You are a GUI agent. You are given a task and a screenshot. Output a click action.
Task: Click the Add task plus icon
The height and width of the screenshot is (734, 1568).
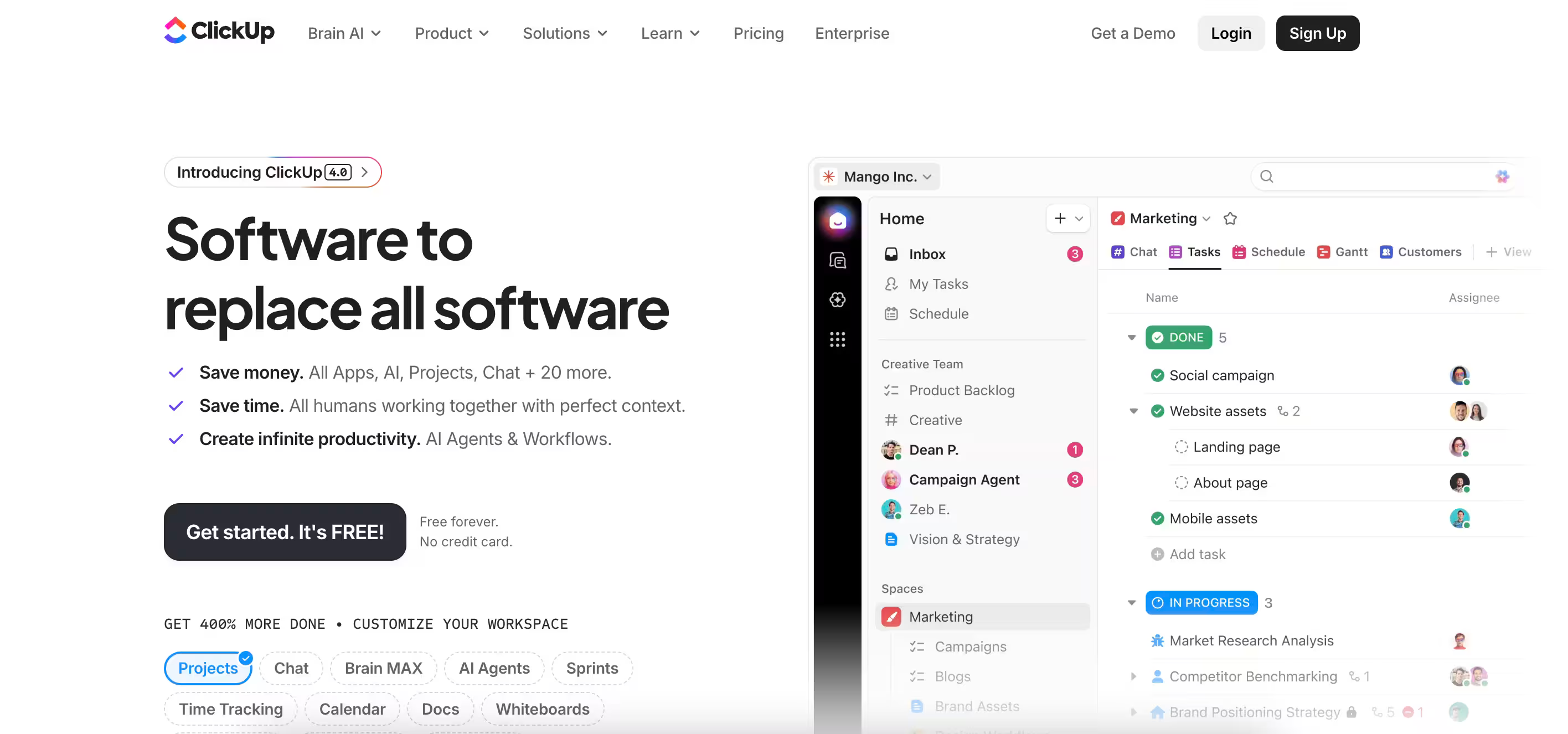[x=1157, y=554]
